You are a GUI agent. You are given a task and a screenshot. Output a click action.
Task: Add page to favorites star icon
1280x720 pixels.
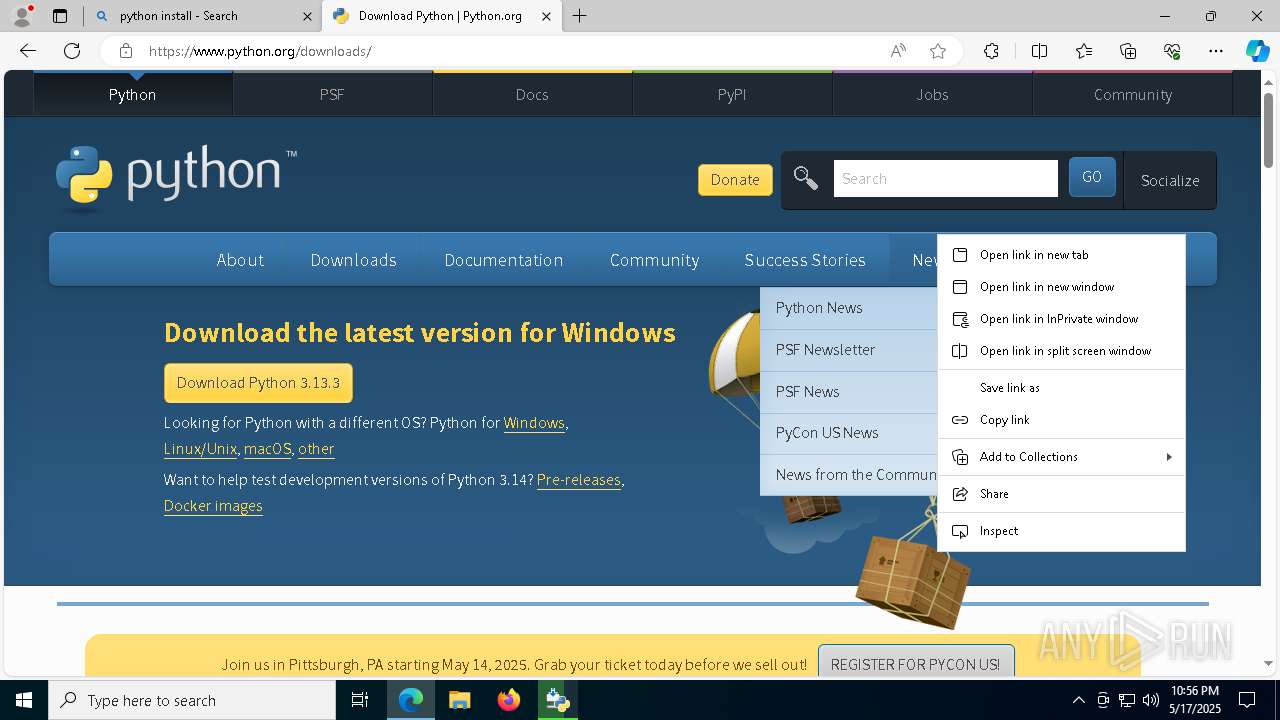[x=938, y=51]
